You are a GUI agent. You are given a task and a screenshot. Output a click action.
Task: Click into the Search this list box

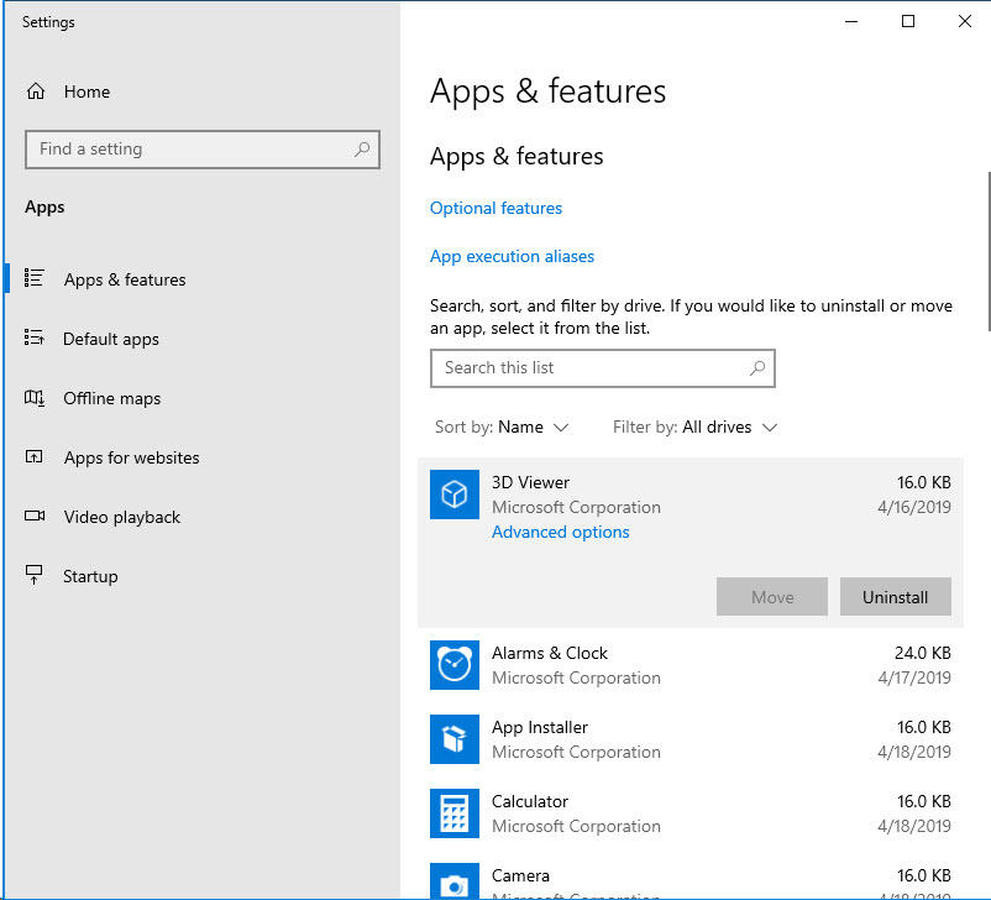coord(602,368)
